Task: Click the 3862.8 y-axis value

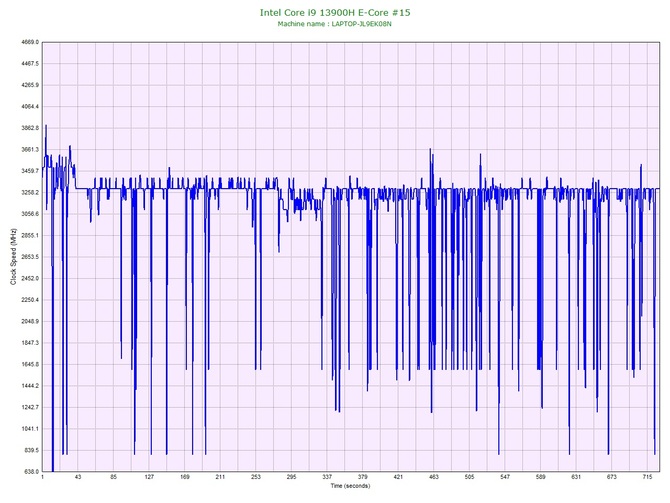Action: pos(30,128)
